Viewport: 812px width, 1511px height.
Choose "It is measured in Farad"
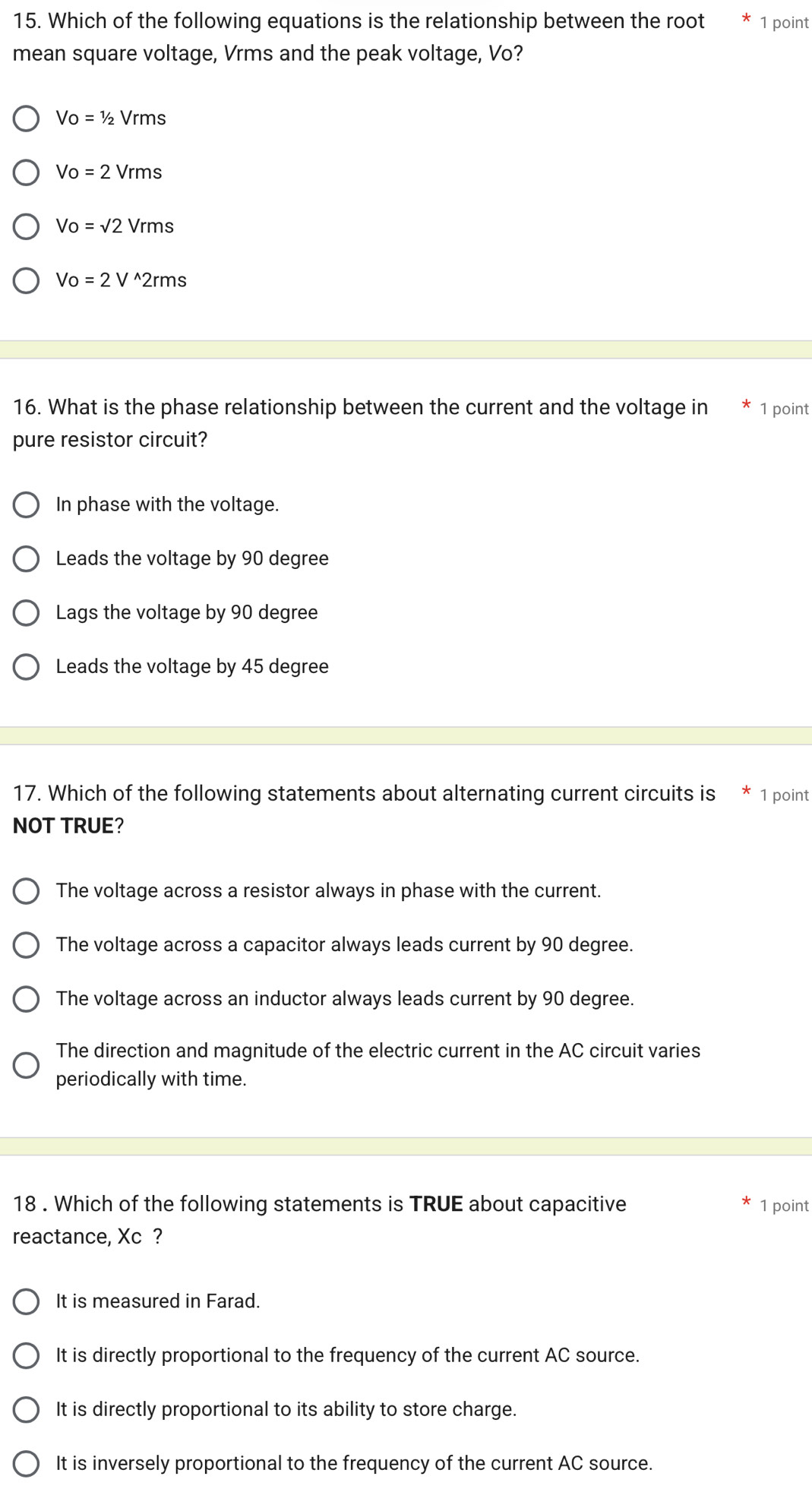point(27,1301)
